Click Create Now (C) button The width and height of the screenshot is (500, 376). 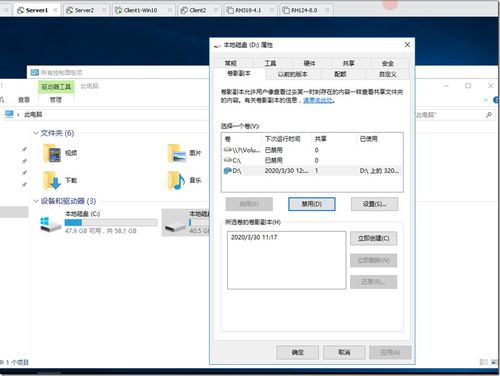[373, 238]
